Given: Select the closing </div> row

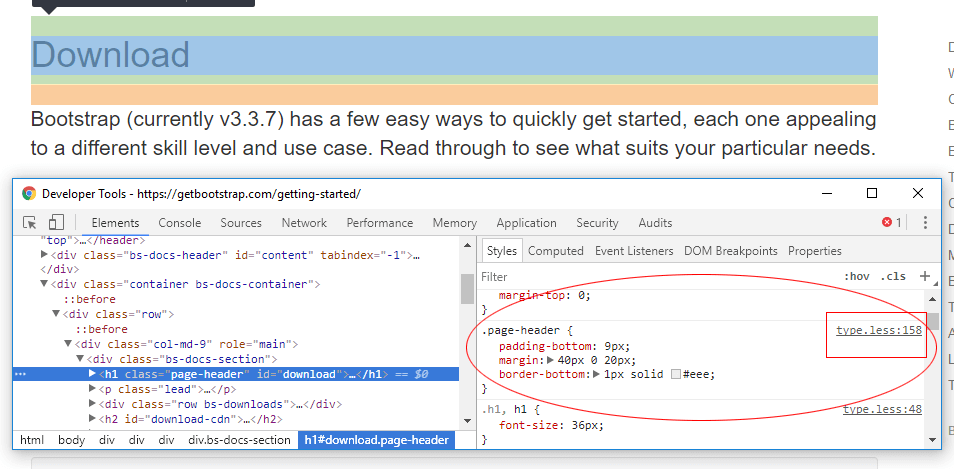Looking at the screenshot, I should [x=58, y=269].
